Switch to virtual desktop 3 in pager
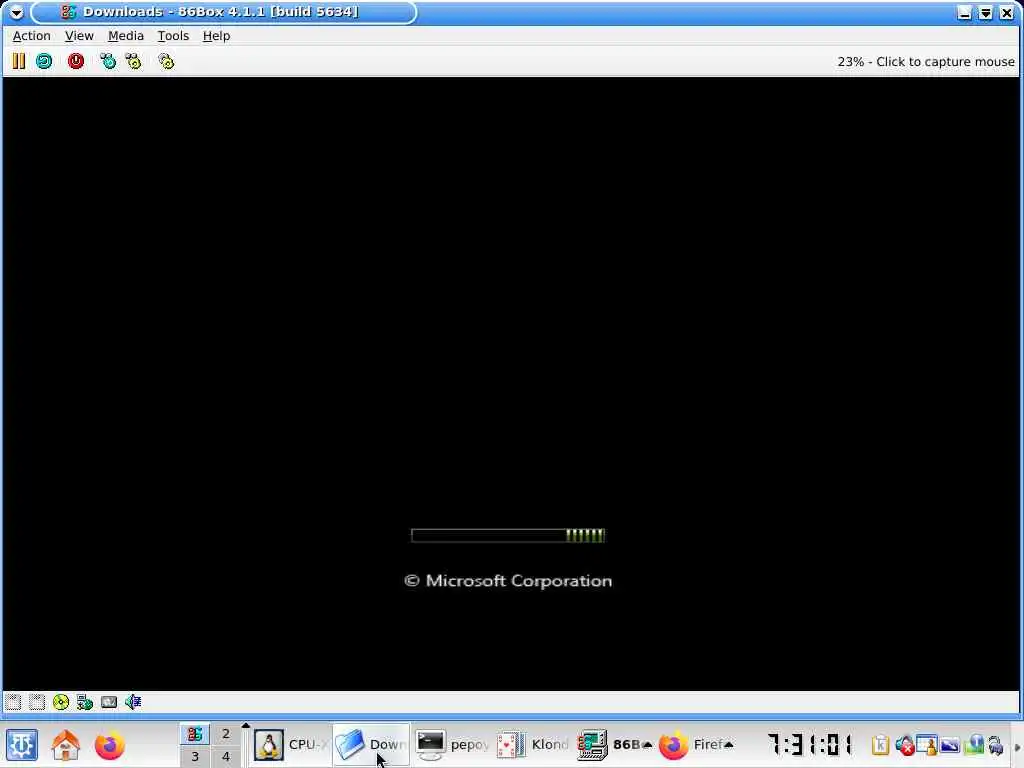The image size is (1024, 768). 195,756
